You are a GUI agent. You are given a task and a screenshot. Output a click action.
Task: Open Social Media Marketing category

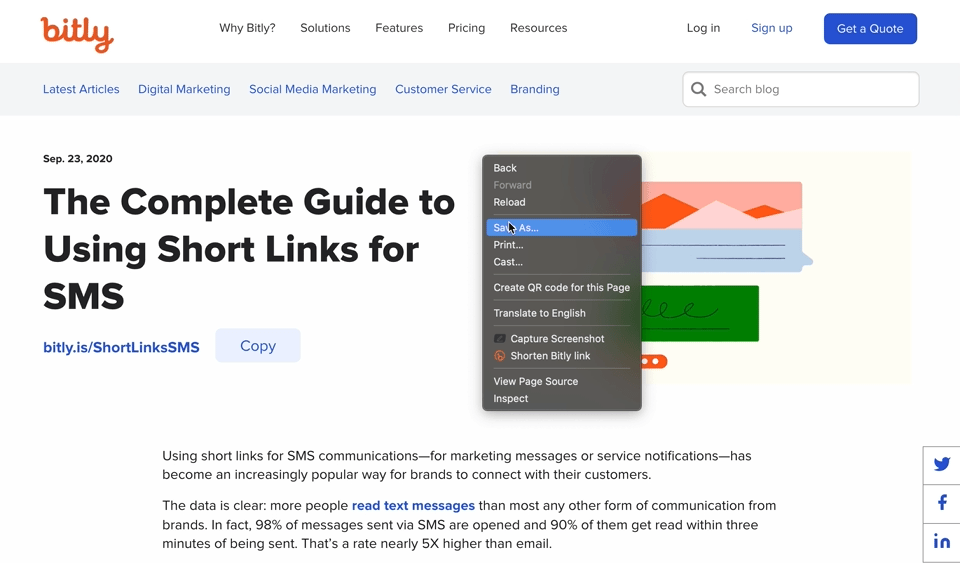(x=313, y=89)
